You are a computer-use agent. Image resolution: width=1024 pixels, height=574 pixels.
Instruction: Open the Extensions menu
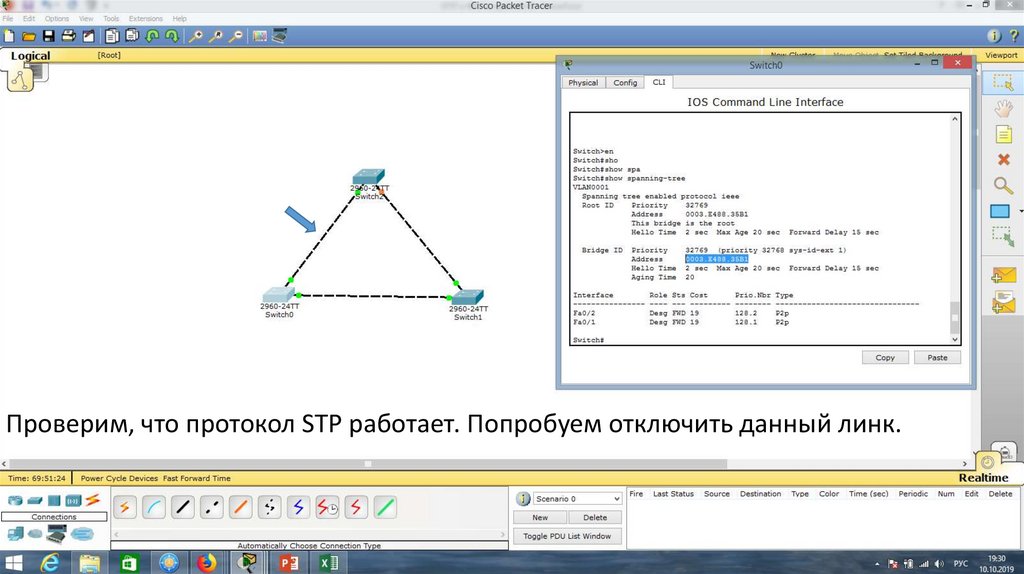(x=146, y=18)
